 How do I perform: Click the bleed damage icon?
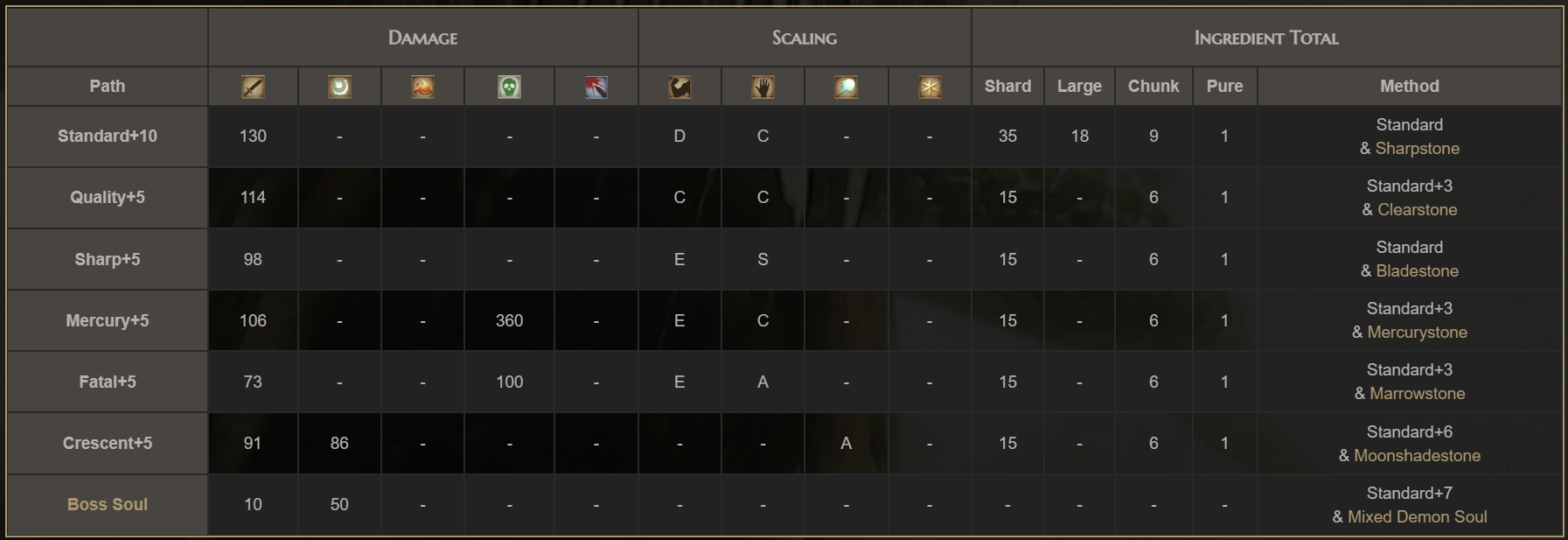tap(596, 87)
